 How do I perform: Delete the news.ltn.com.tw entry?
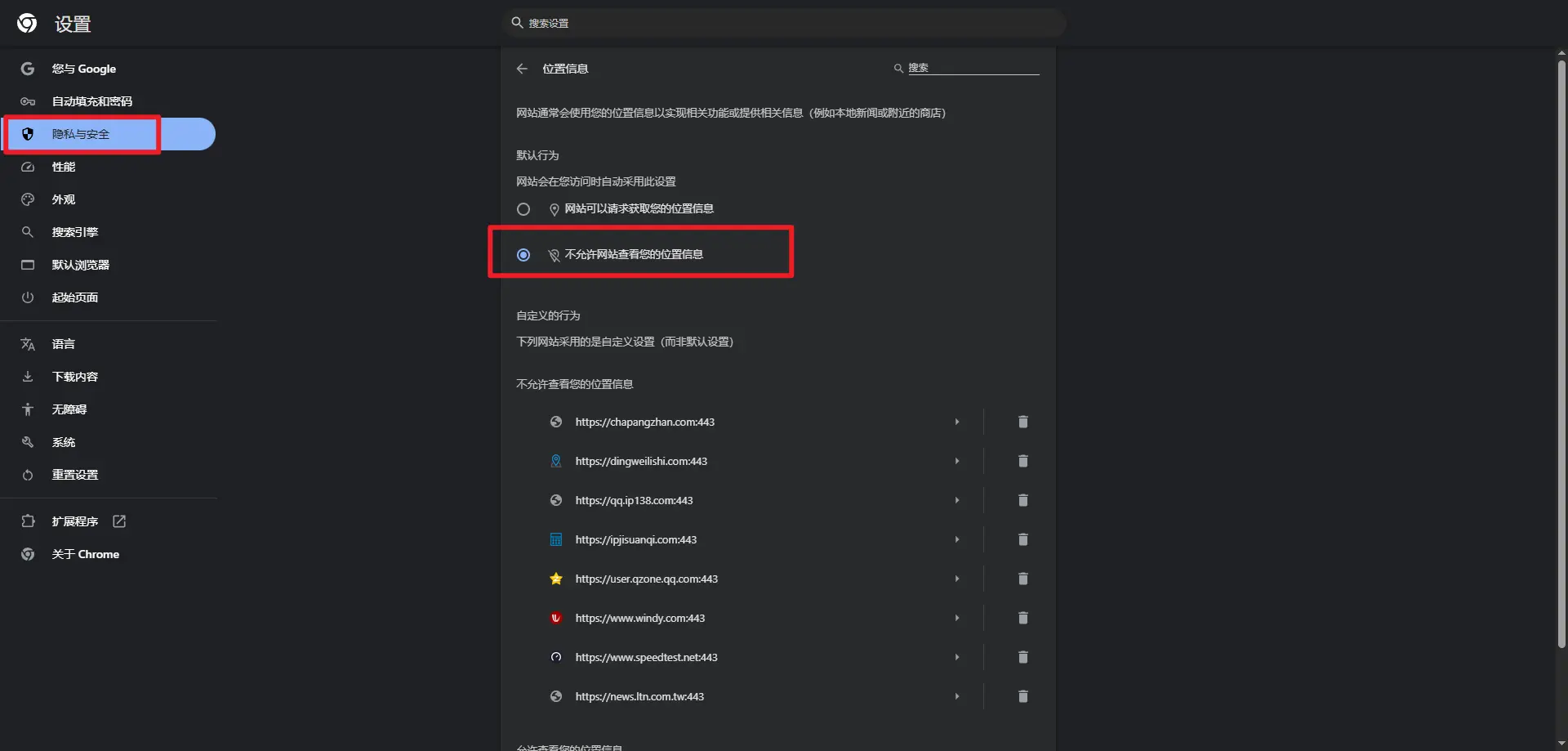(x=1022, y=696)
